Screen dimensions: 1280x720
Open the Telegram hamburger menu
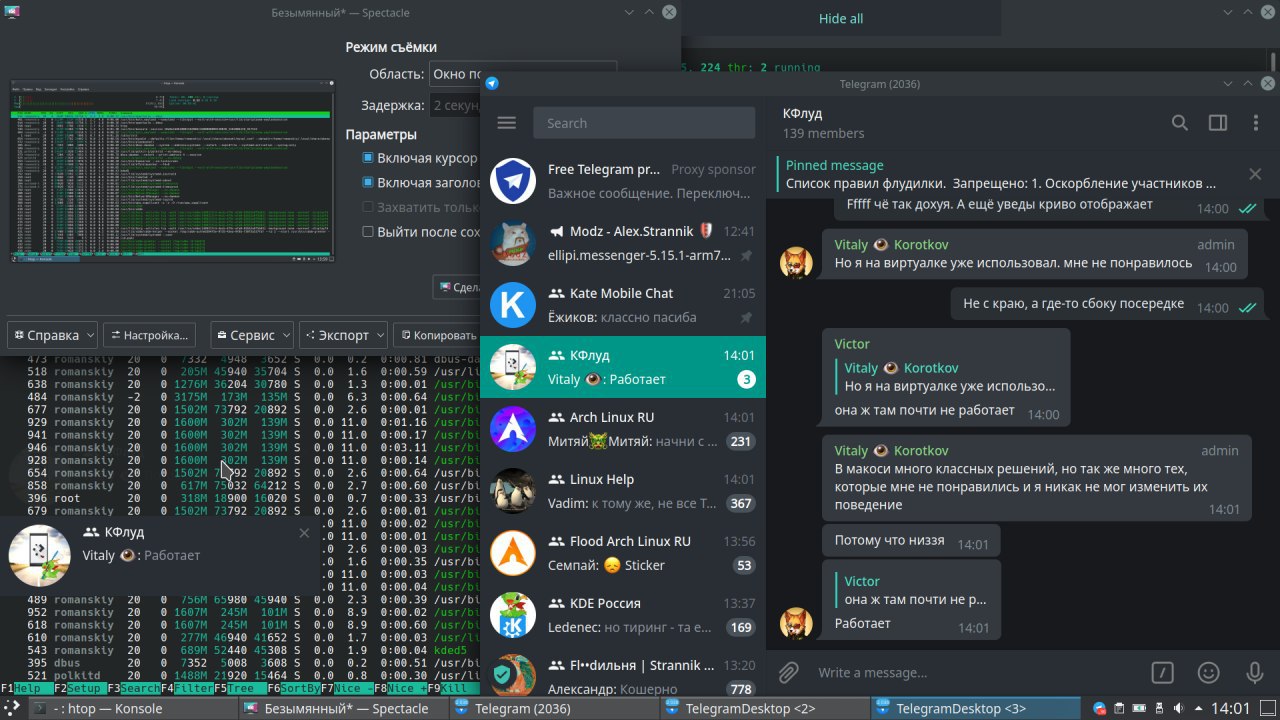pos(506,123)
